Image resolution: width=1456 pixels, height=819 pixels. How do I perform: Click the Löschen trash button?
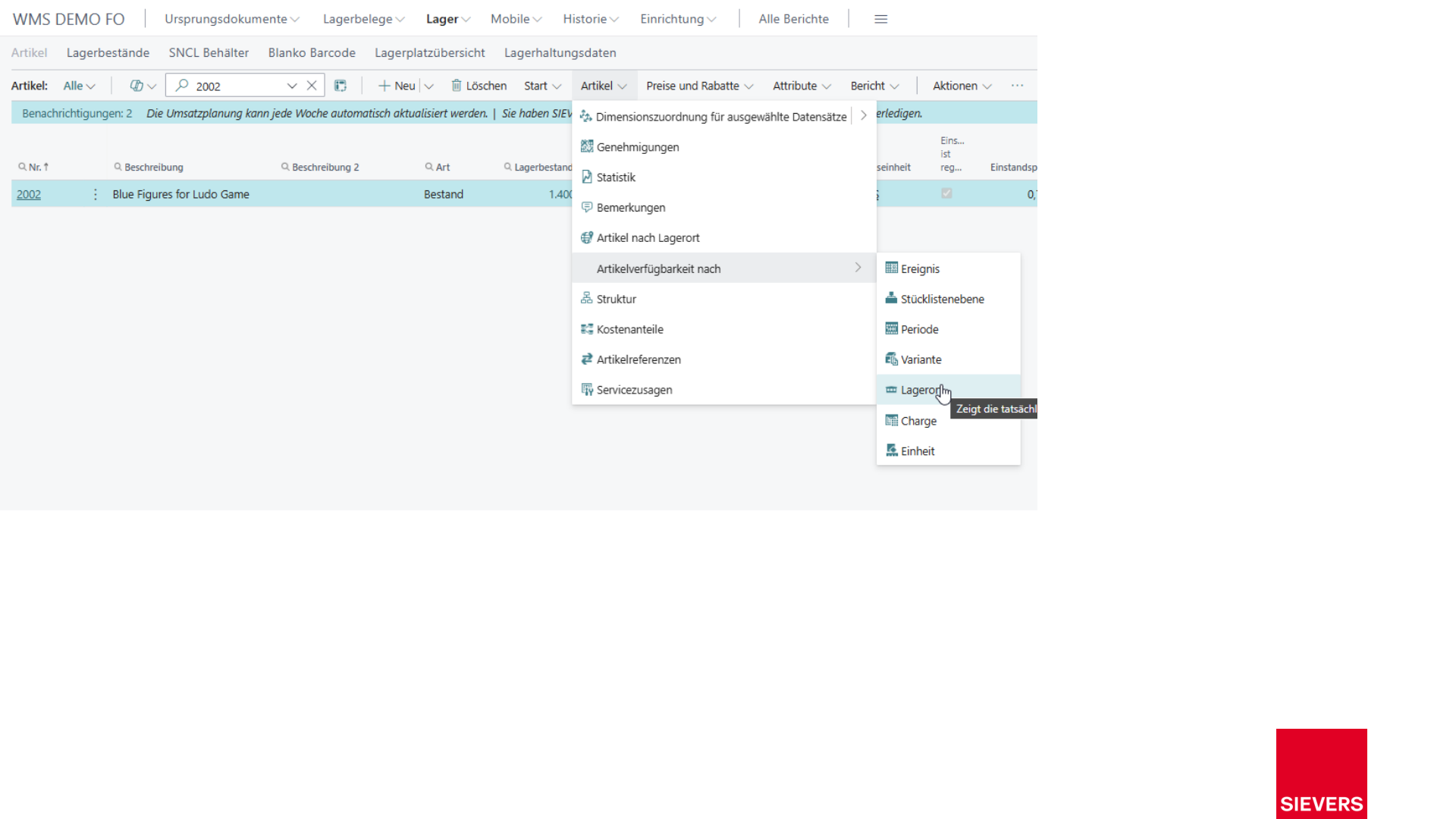[x=479, y=86]
